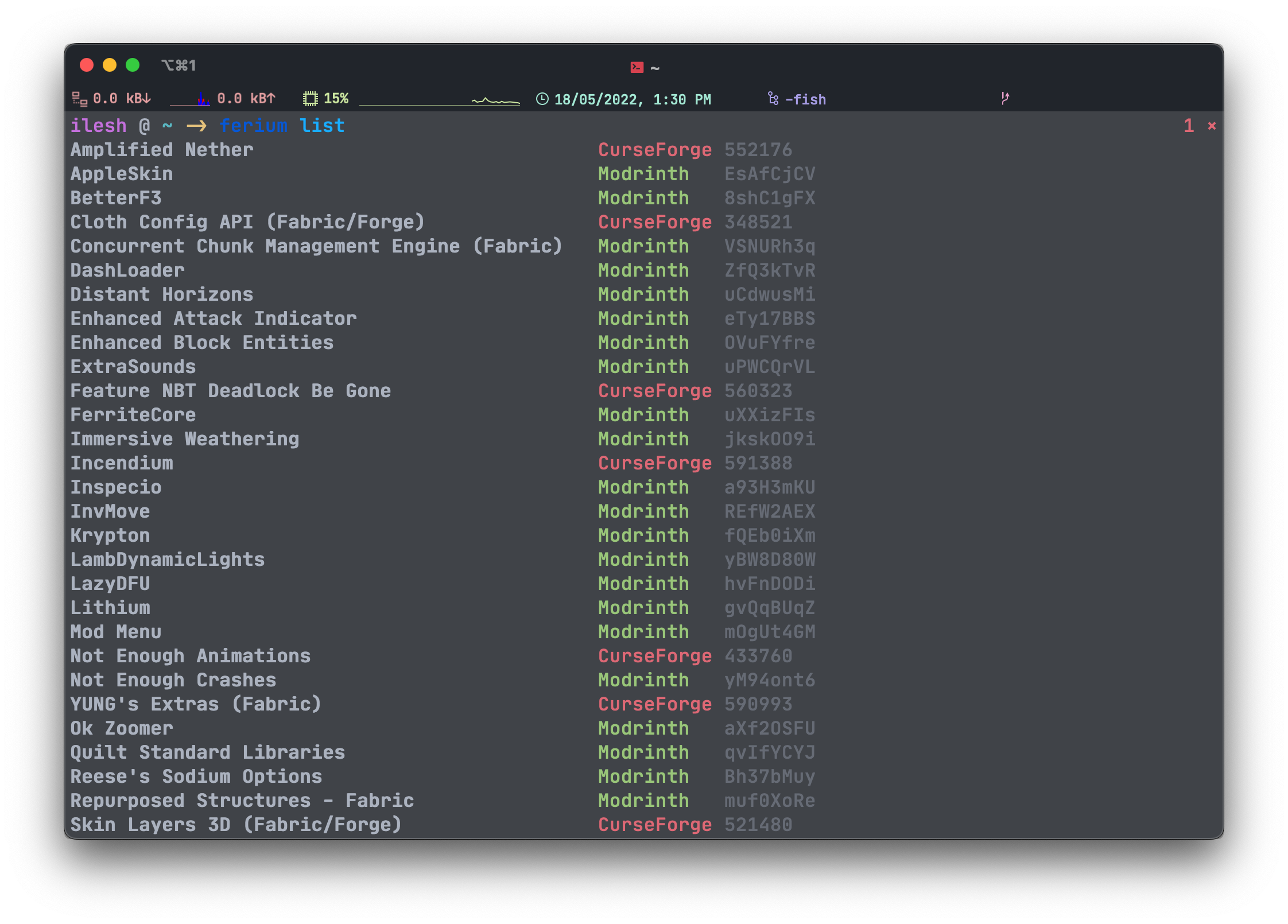The height and width of the screenshot is (924, 1288).
Task: Click the network throughput icon in status bar
Action: (79, 99)
